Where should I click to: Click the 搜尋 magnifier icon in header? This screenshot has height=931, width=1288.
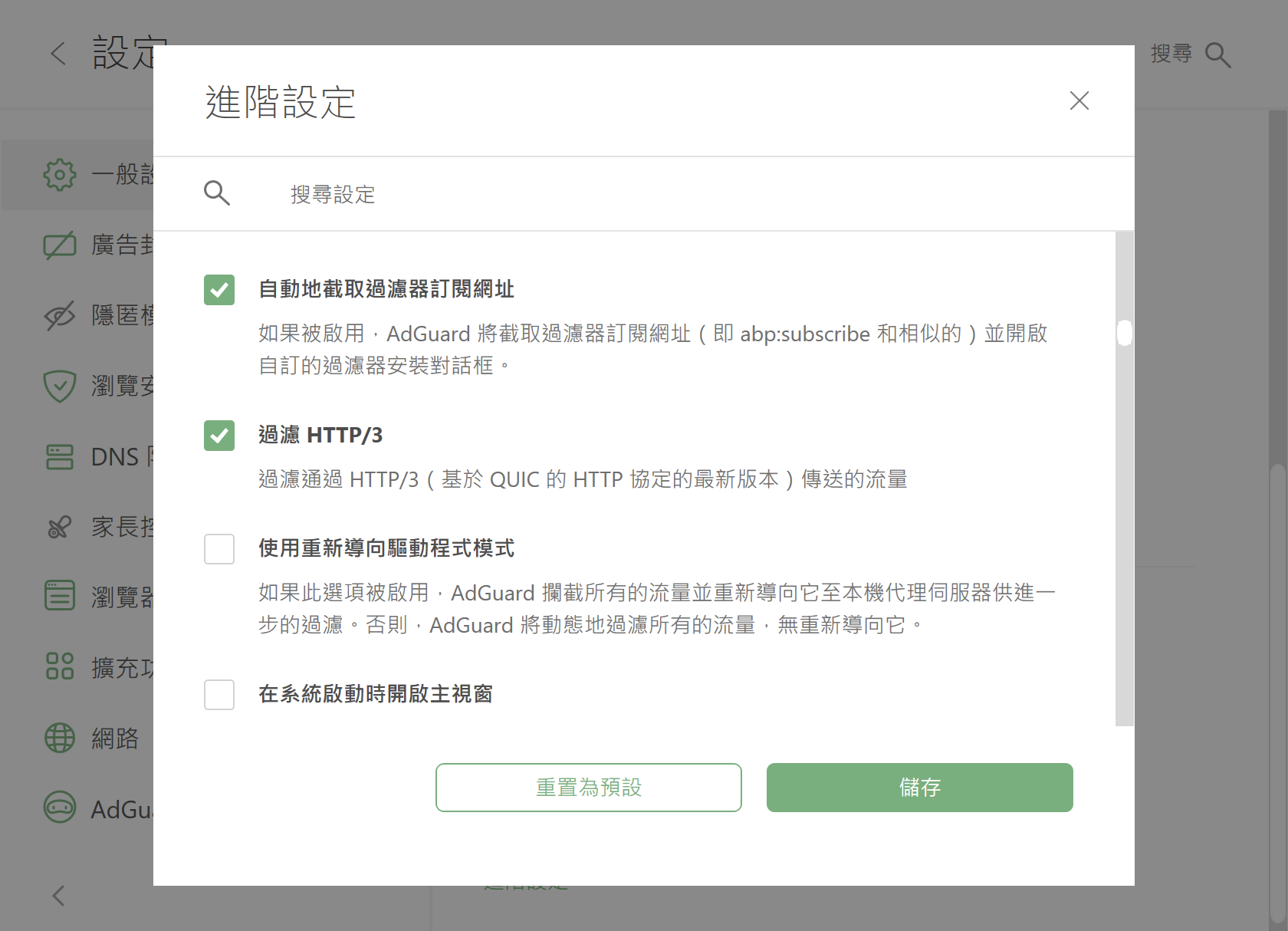pos(1217,55)
